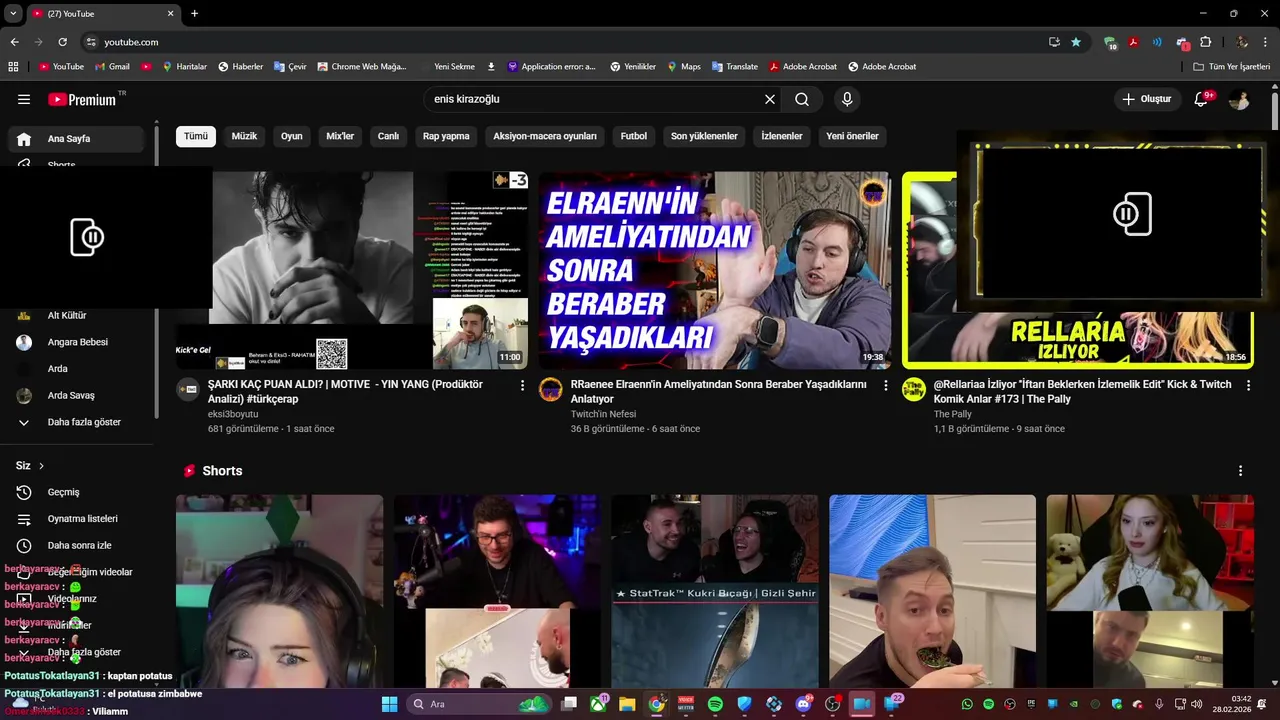The width and height of the screenshot is (1280, 720).
Task: Open the Twitch'in Nefesi channel name link
Action: (603, 414)
